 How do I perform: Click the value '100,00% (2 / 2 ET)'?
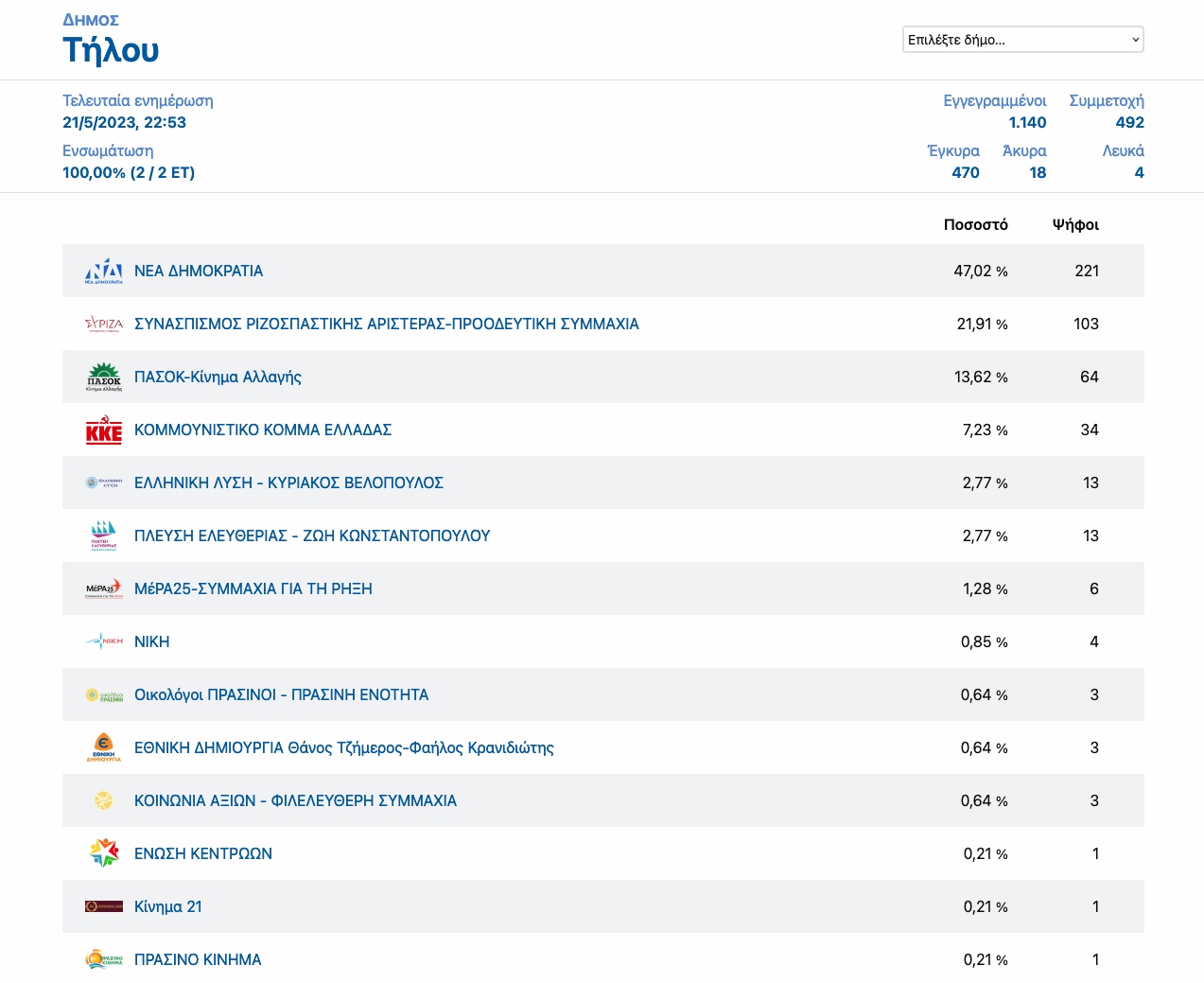[129, 172]
